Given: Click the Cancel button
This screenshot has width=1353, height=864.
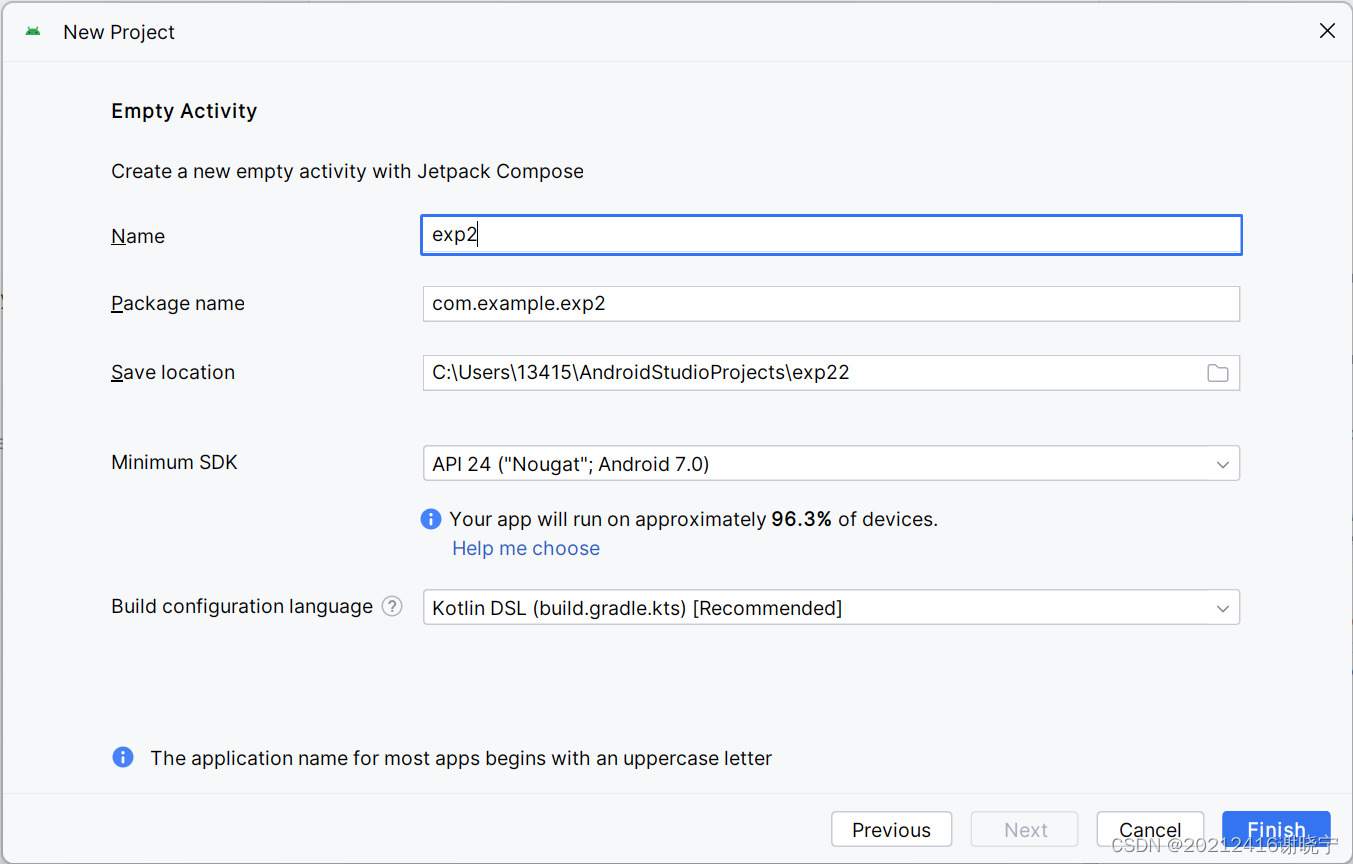Looking at the screenshot, I should (1150, 830).
